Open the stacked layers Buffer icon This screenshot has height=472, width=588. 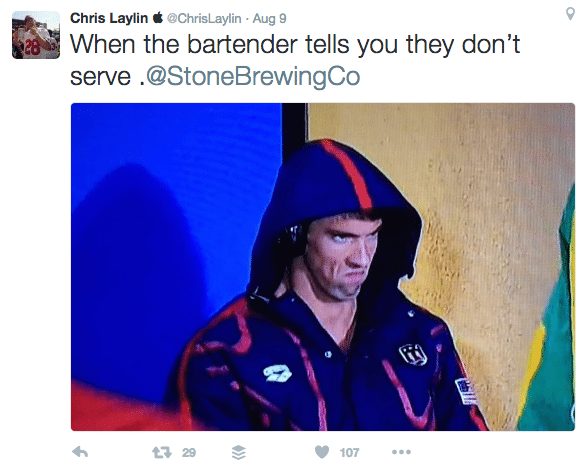click(238, 453)
